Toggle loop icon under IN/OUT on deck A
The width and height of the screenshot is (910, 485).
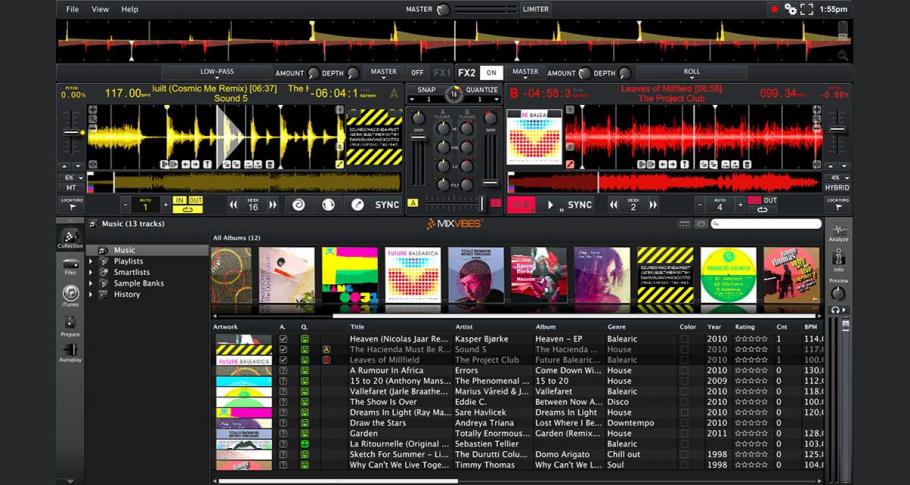coord(187,209)
